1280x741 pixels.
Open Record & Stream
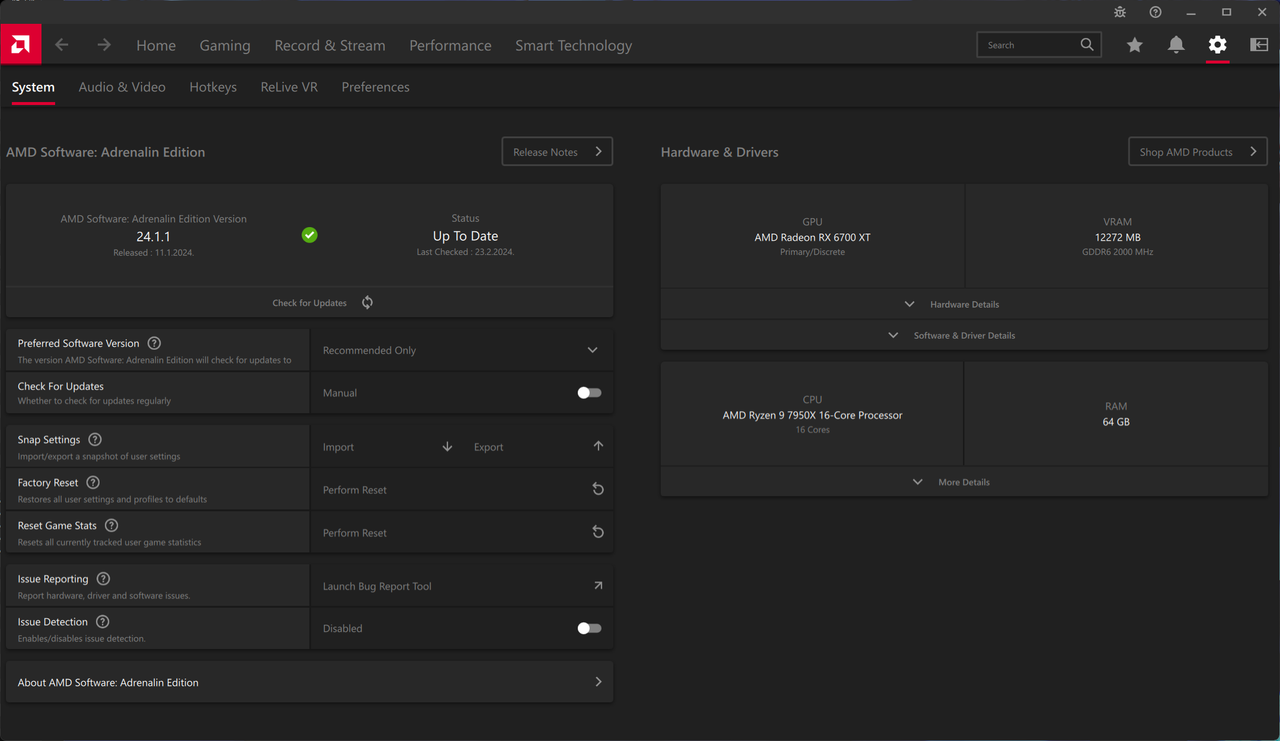tap(330, 45)
